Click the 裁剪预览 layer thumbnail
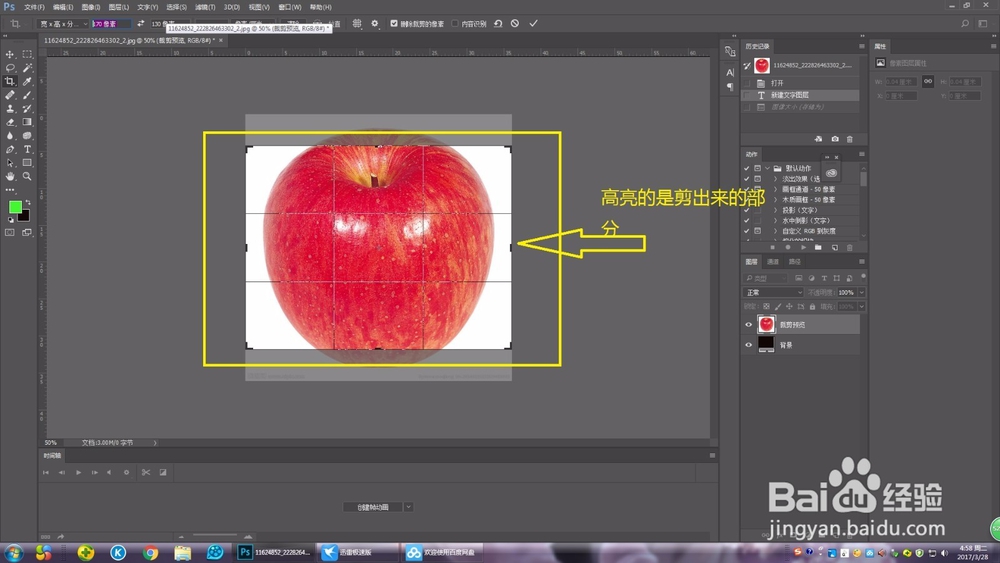This screenshot has width=1000, height=563. click(767, 325)
